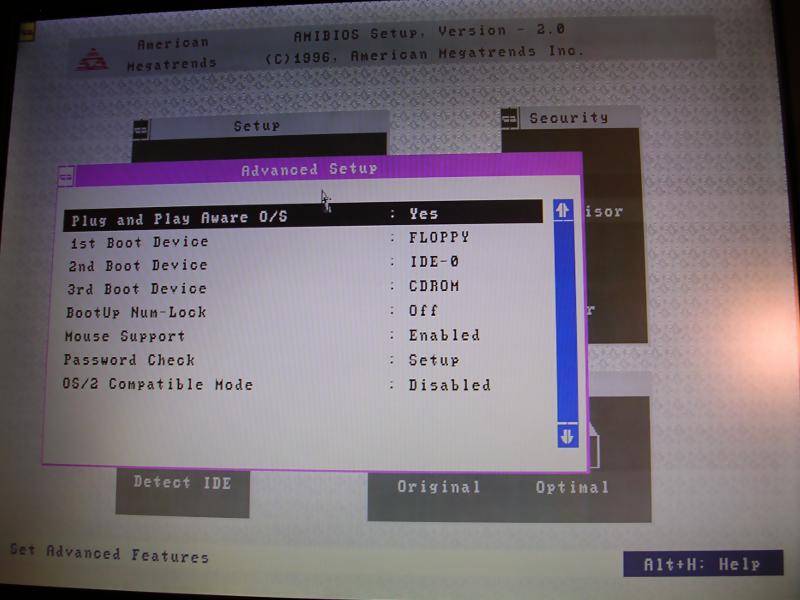The width and height of the screenshot is (800, 600).
Task: Select the 1st Boot Device option
Action: coord(139,242)
